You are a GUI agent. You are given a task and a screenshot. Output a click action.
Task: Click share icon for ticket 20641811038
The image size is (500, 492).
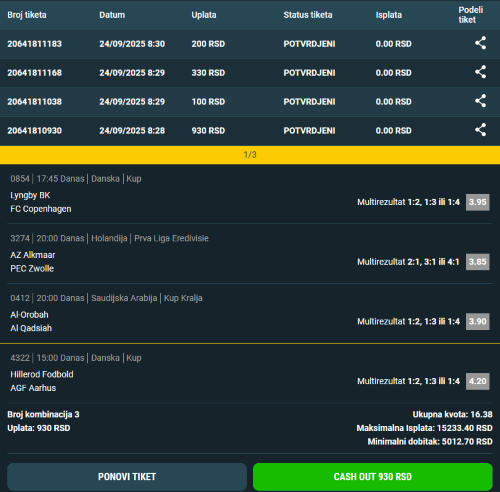point(480,101)
